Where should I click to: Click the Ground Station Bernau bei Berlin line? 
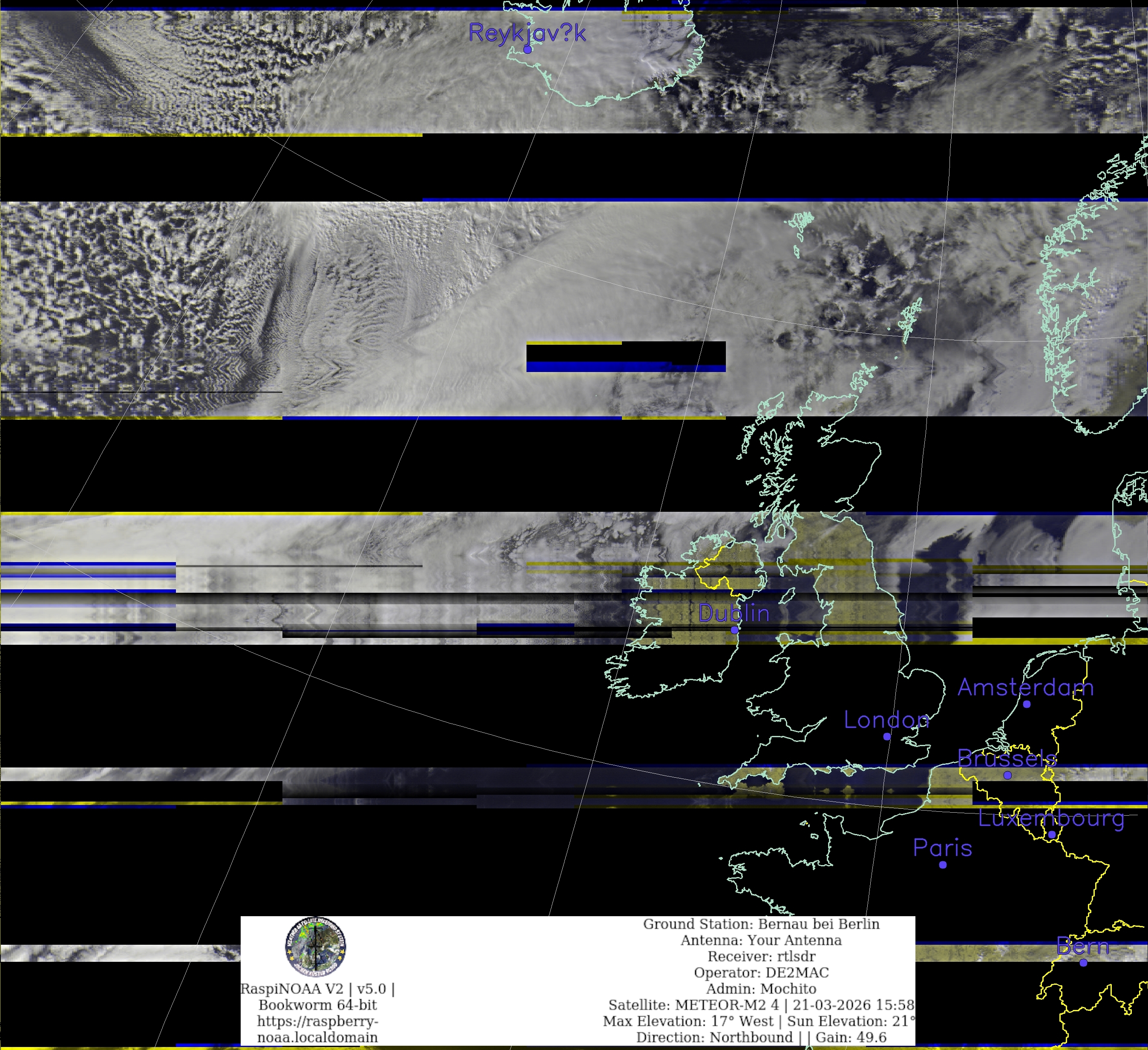[x=761, y=924]
